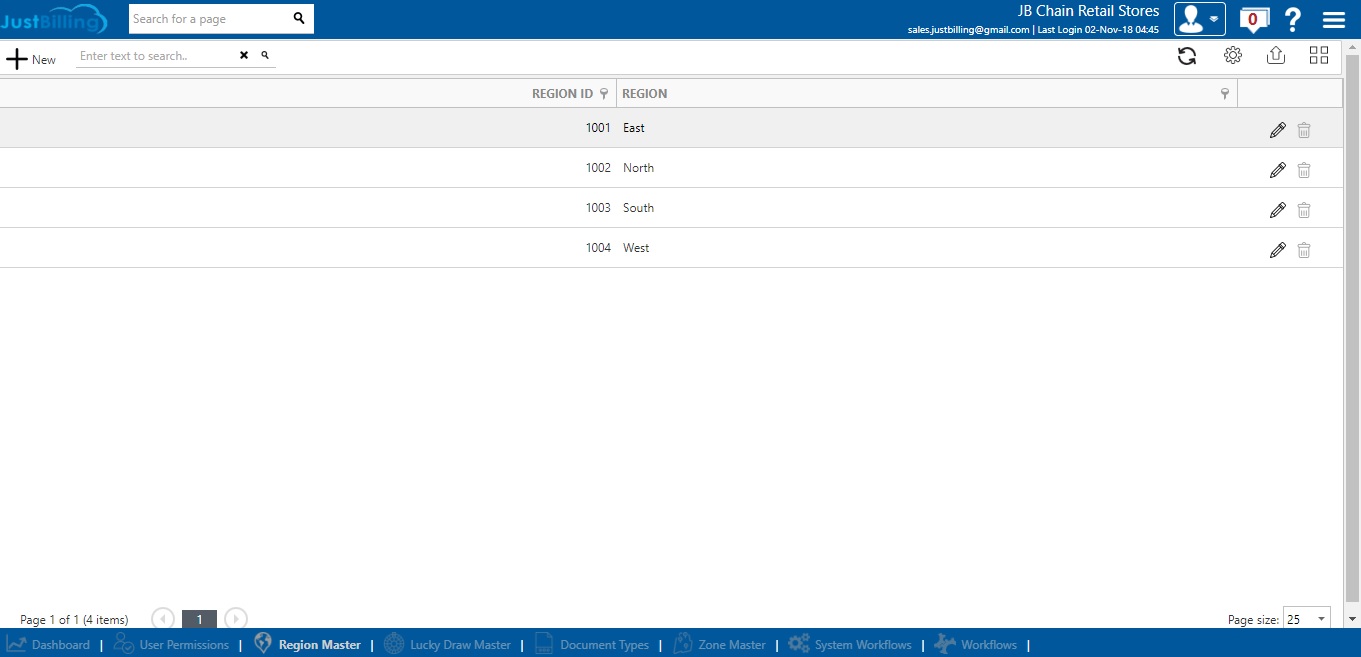Open the Workflows tab

976,645
